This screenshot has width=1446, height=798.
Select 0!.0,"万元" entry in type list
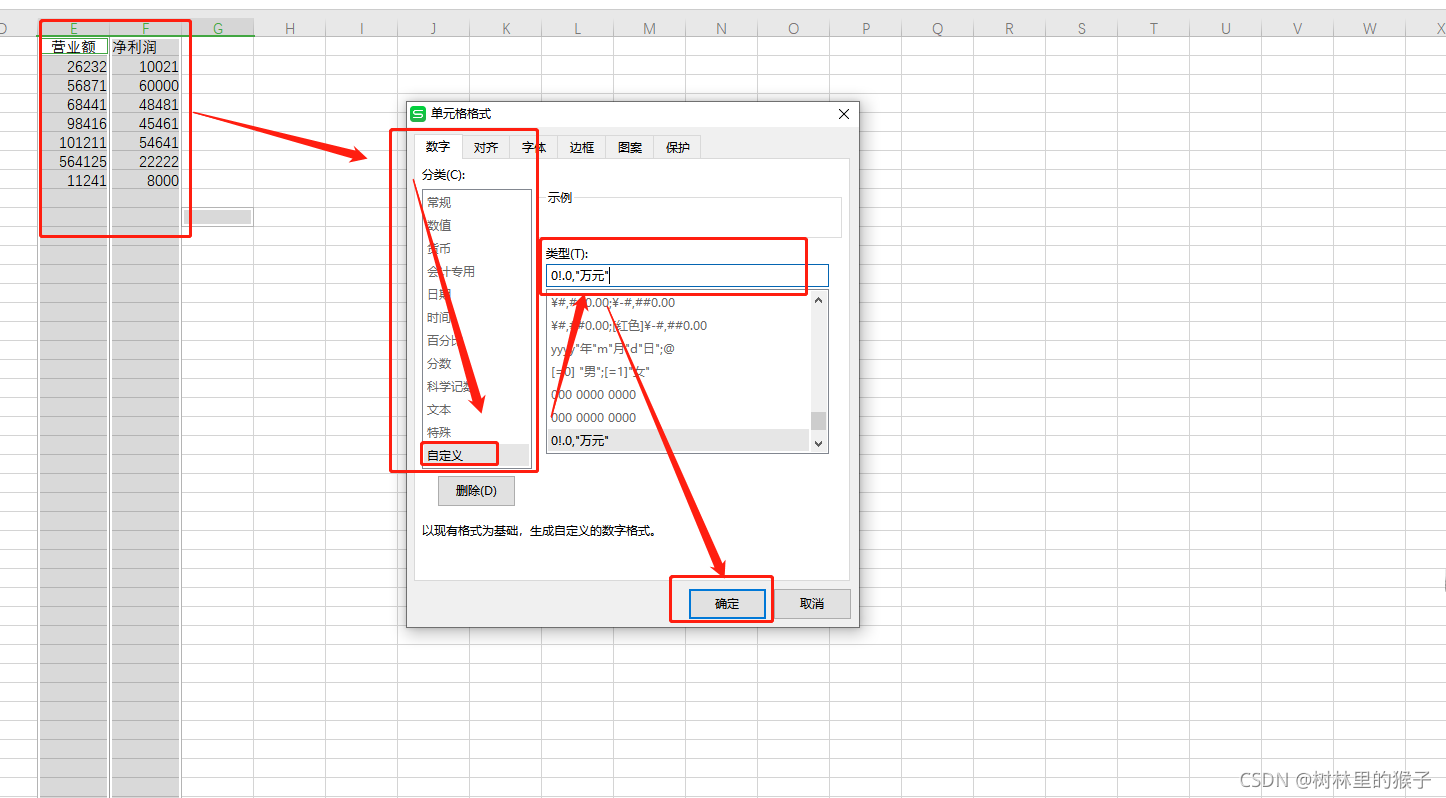click(678, 440)
